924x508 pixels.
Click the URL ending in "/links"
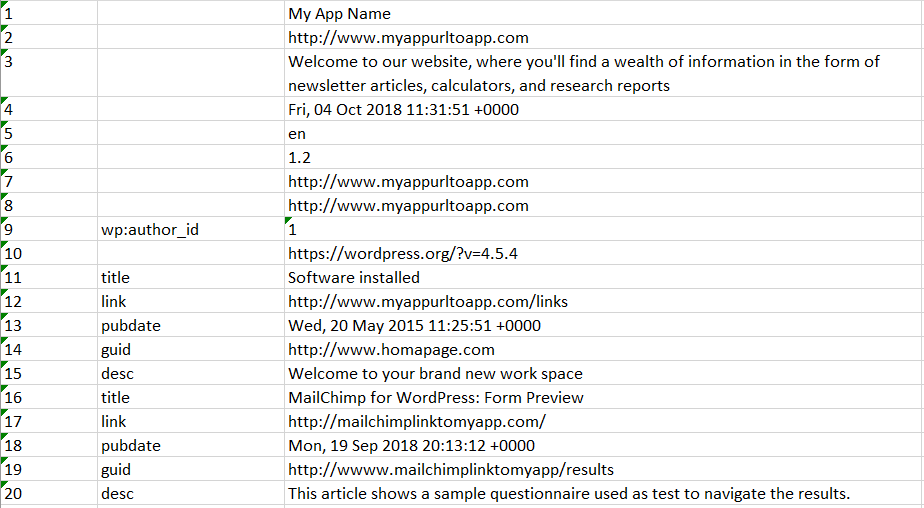[x=428, y=302]
